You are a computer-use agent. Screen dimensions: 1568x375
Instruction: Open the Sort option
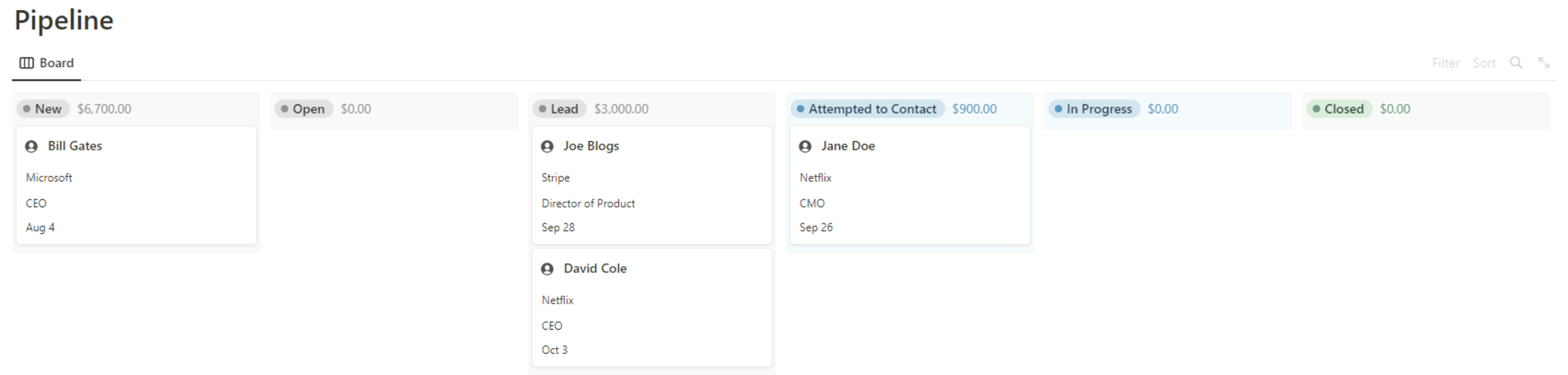pos(1484,63)
